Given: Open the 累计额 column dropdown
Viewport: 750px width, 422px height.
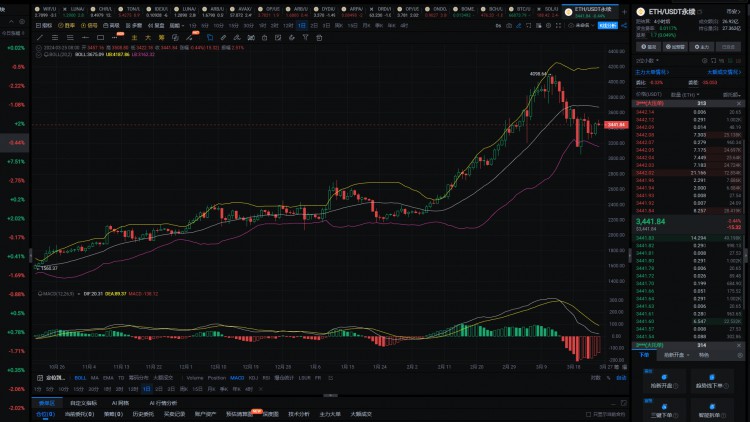Looking at the screenshot, I should pos(731,95).
